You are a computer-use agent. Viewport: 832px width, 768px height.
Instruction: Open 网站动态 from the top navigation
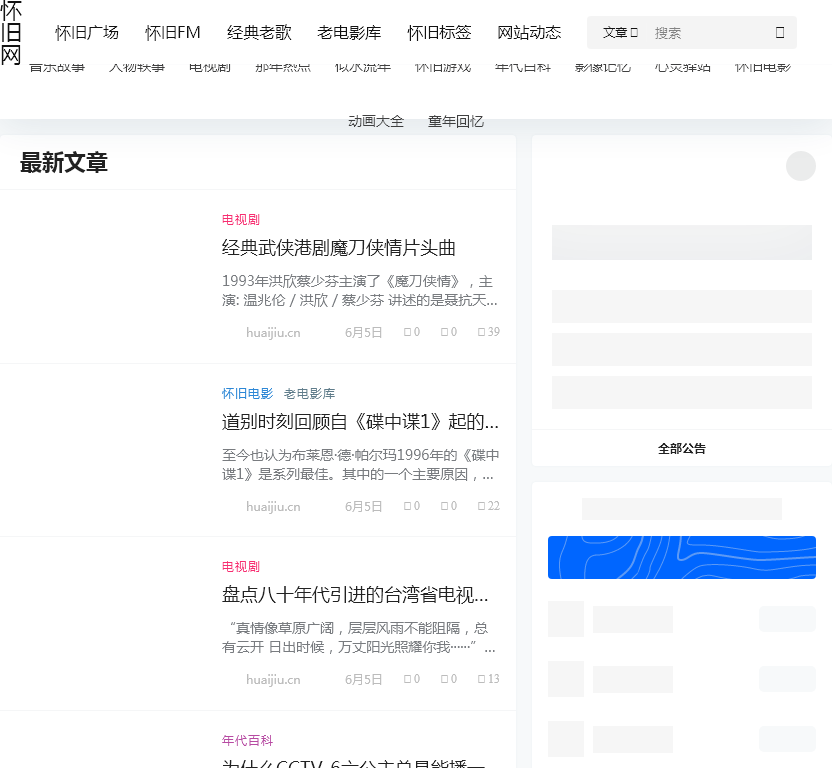click(x=529, y=32)
